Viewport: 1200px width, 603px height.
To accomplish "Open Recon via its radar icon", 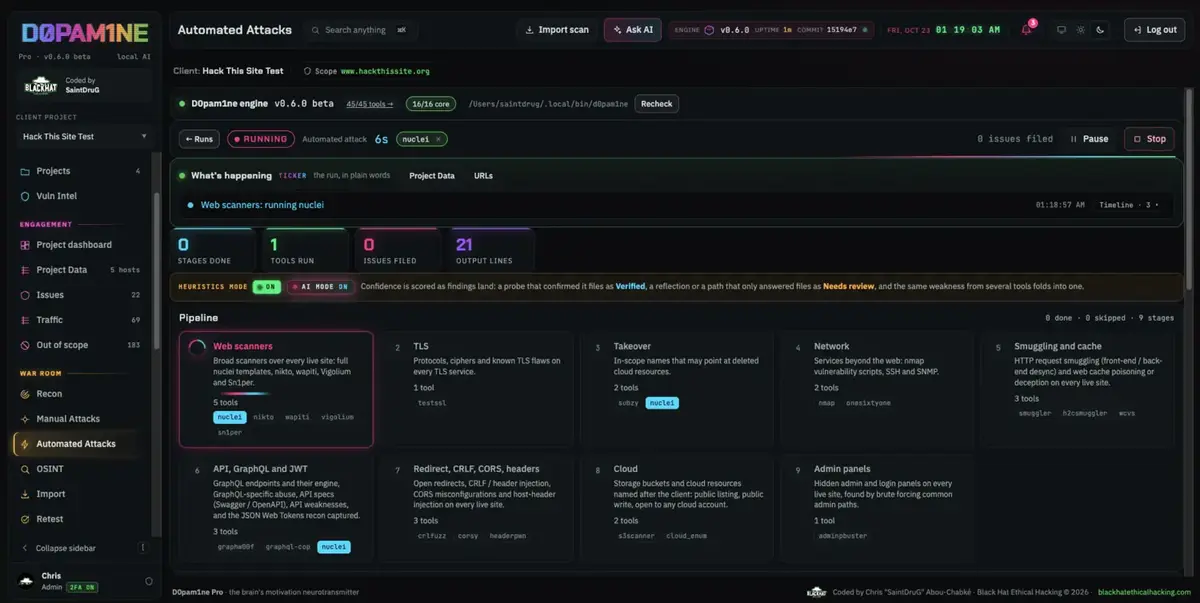I will click(26, 394).
